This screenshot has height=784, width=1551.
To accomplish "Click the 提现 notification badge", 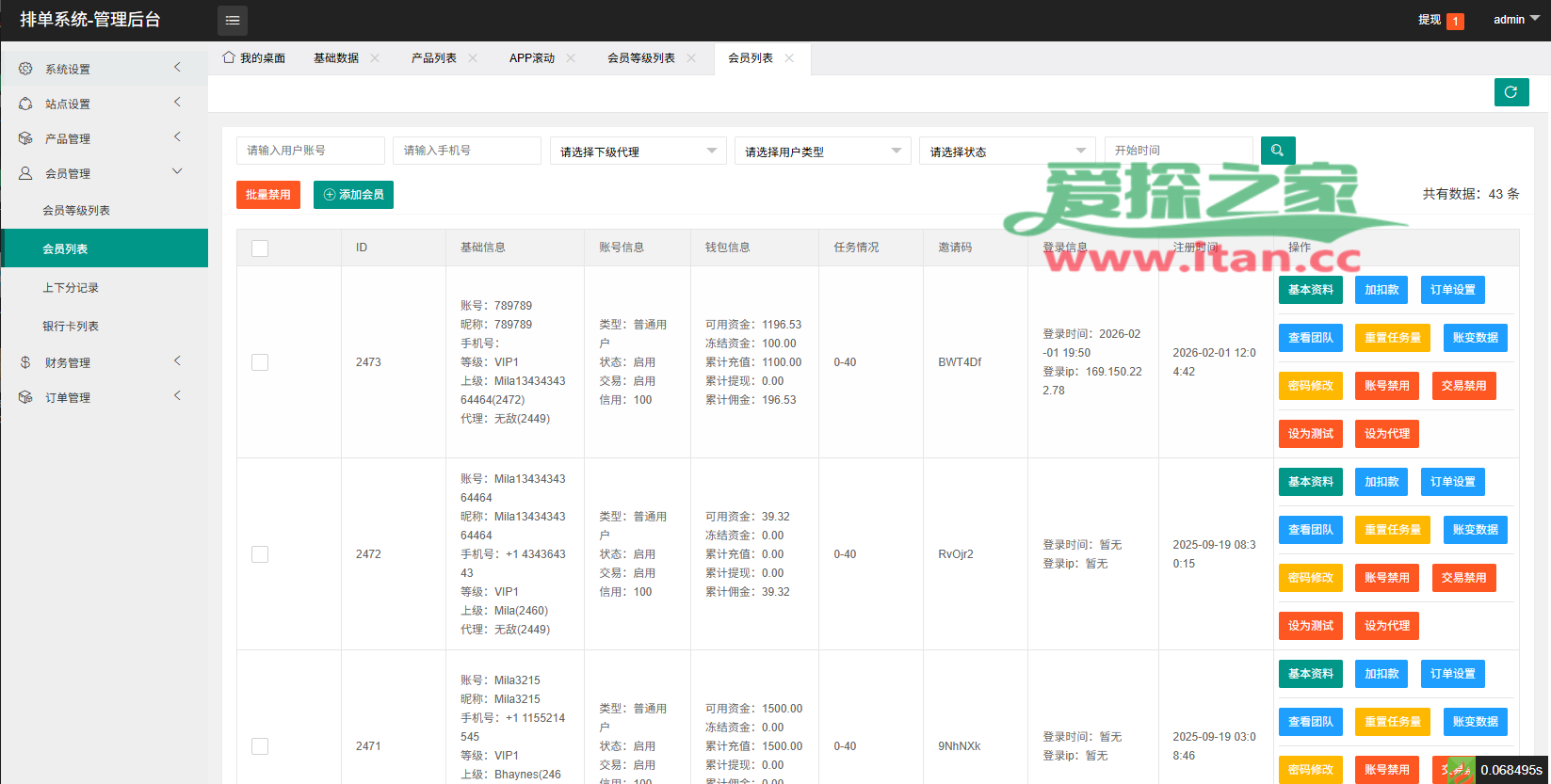I will pyautogui.click(x=1455, y=21).
